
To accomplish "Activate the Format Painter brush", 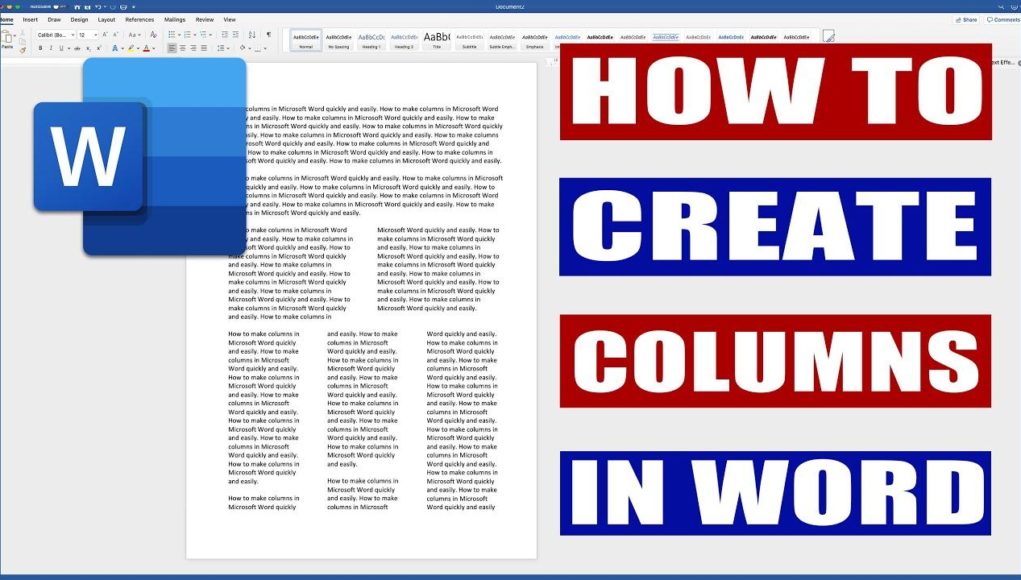I will tap(23, 49).
